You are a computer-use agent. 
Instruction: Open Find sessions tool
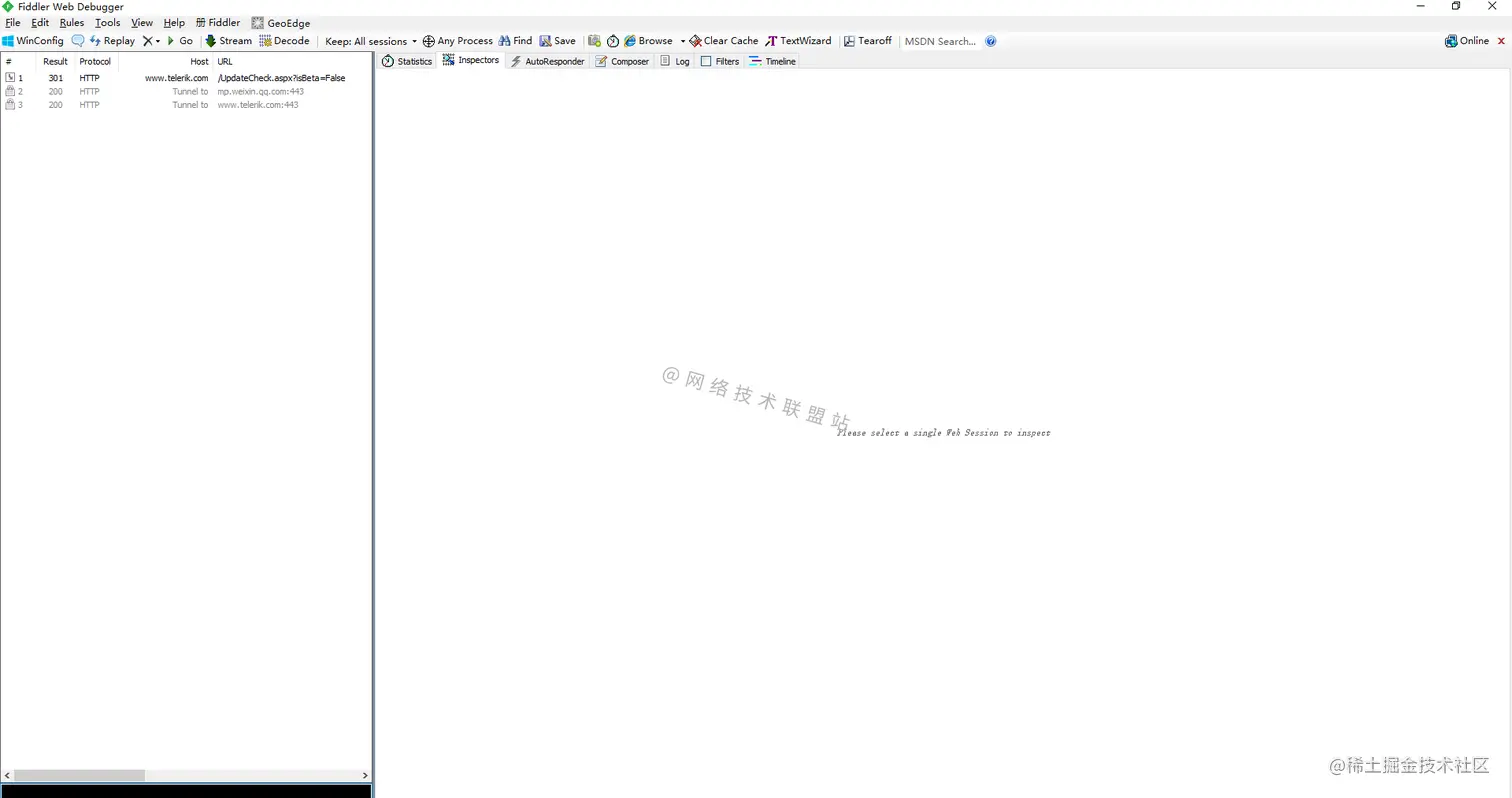tap(515, 41)
